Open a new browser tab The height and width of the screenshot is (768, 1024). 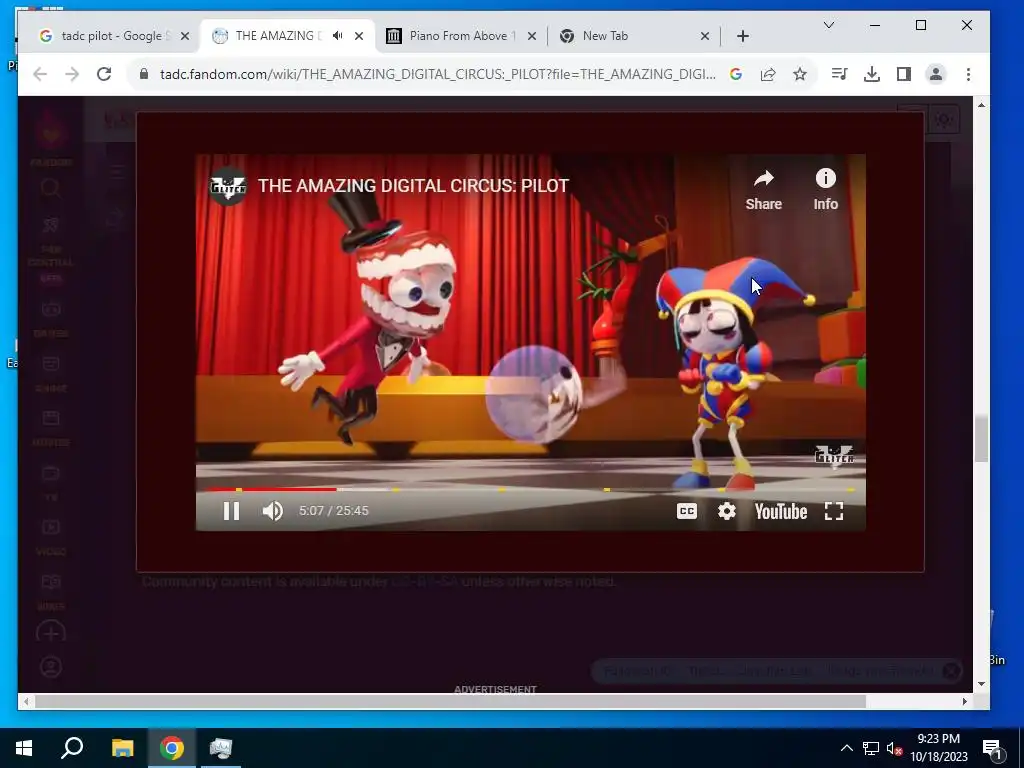[743, 36]
